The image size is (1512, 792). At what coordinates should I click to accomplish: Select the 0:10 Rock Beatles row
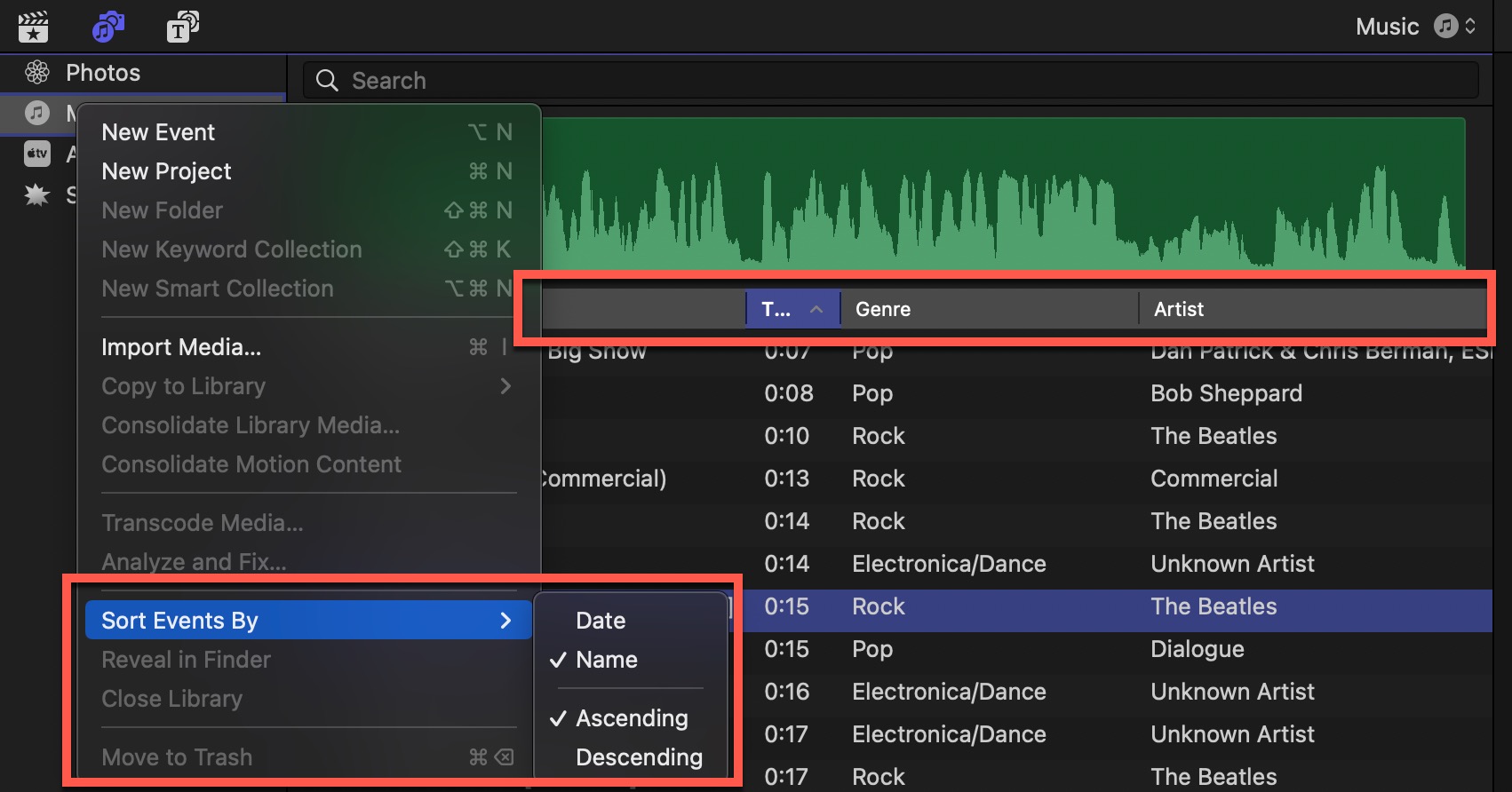(1017, 436)
